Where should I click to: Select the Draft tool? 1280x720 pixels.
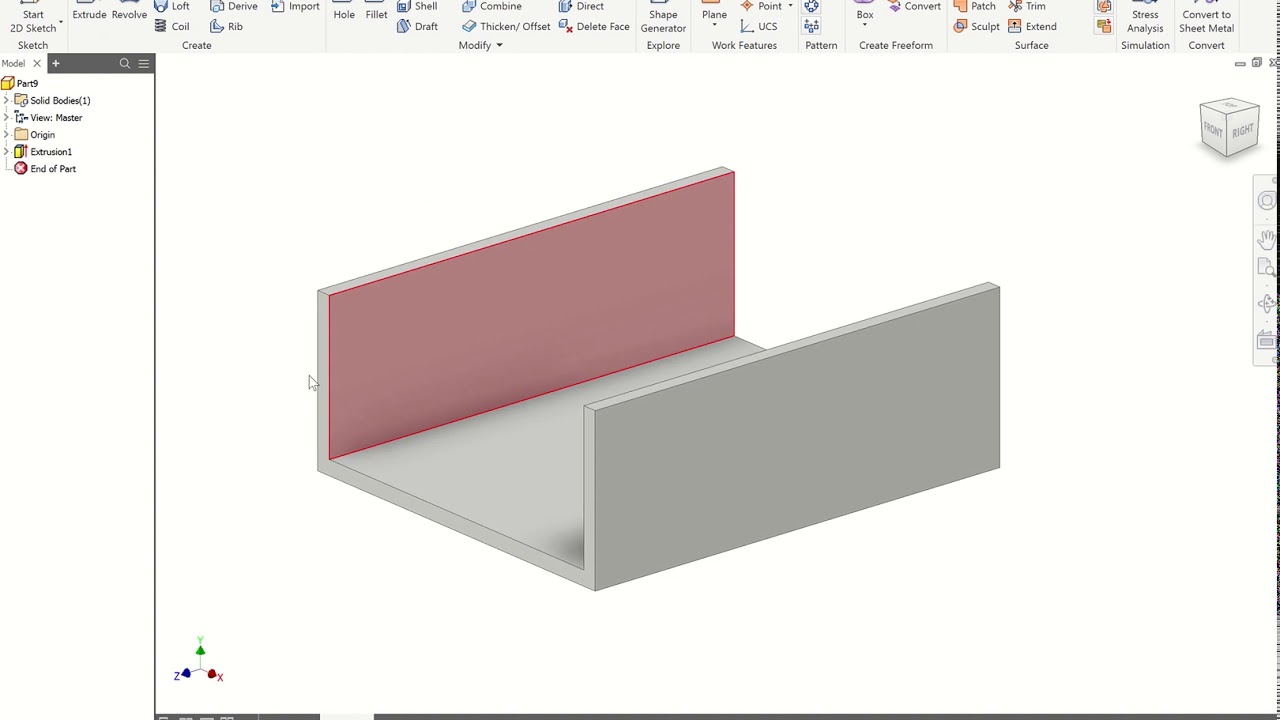(417, 26)
